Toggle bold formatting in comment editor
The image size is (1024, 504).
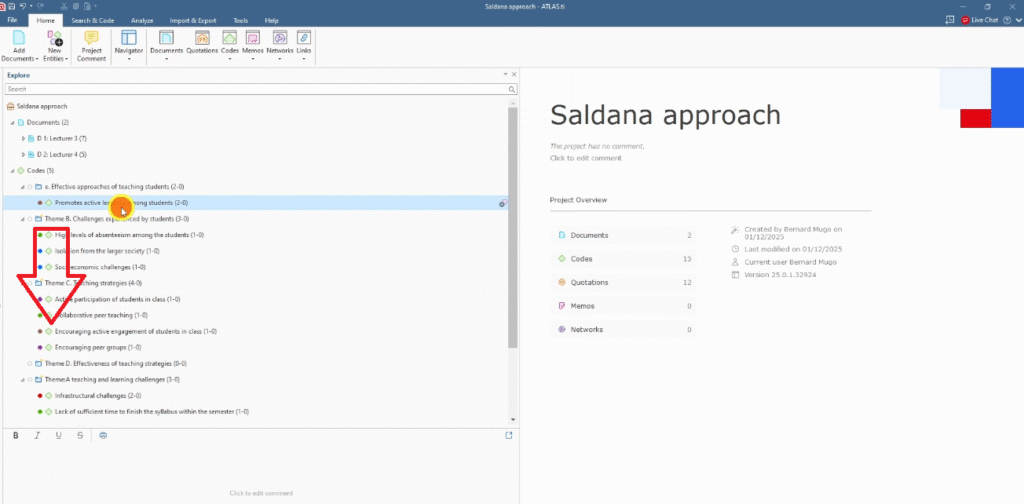click(15, 435)
